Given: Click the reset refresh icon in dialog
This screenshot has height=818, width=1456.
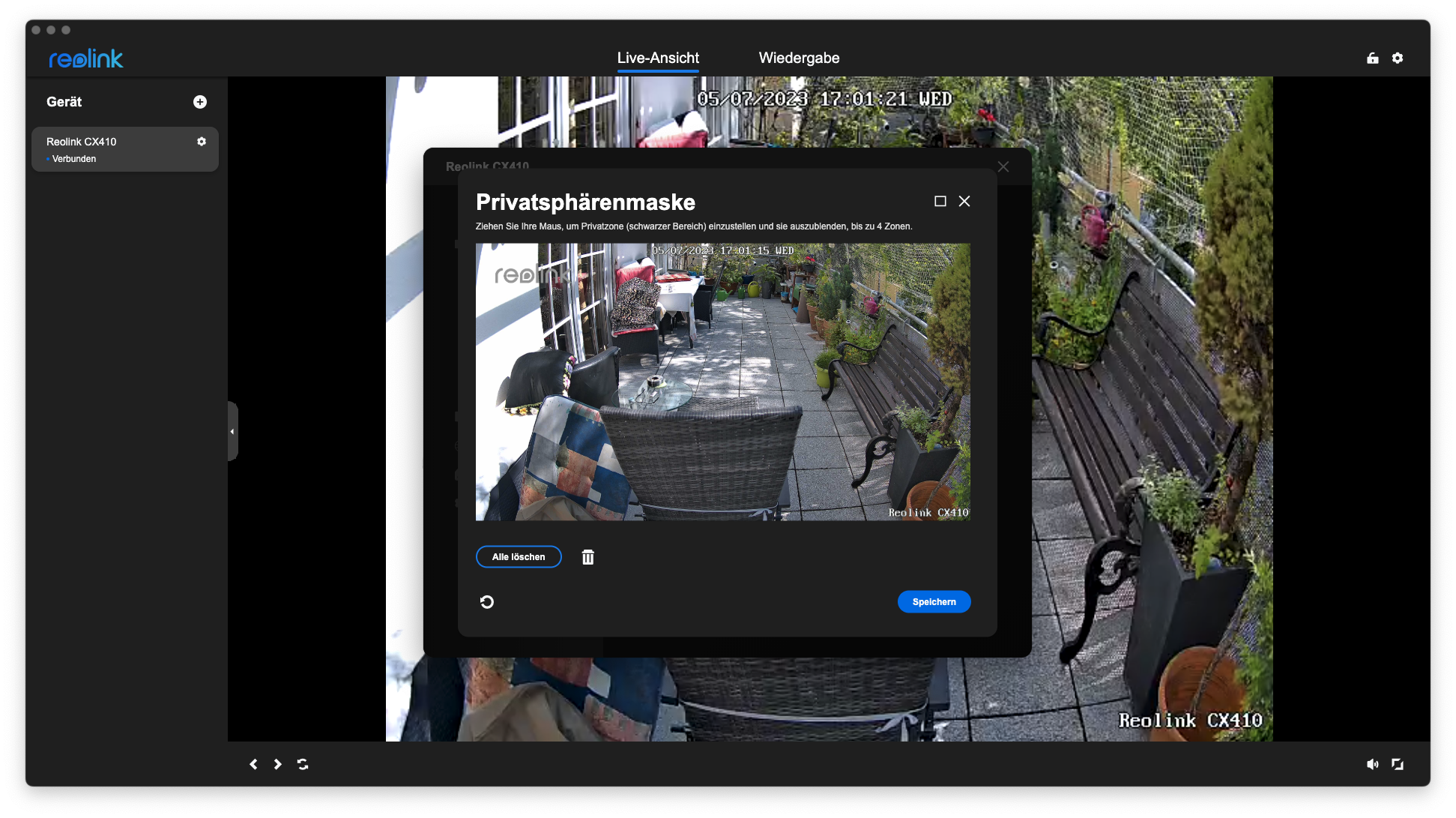Looking at the screenshot, I should click(x=487, y=602).
